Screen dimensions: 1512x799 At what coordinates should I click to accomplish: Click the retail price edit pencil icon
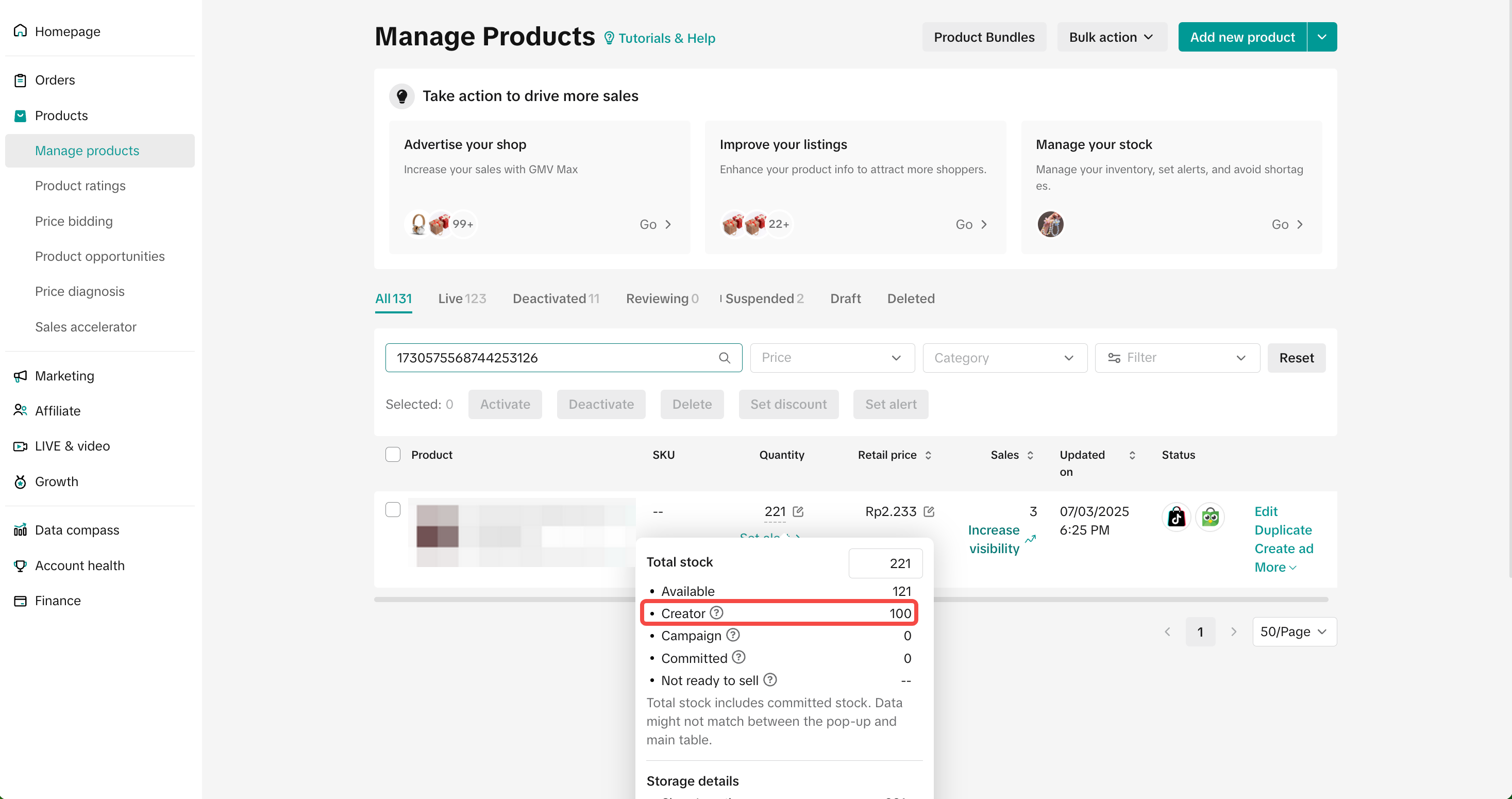point(929,511)
